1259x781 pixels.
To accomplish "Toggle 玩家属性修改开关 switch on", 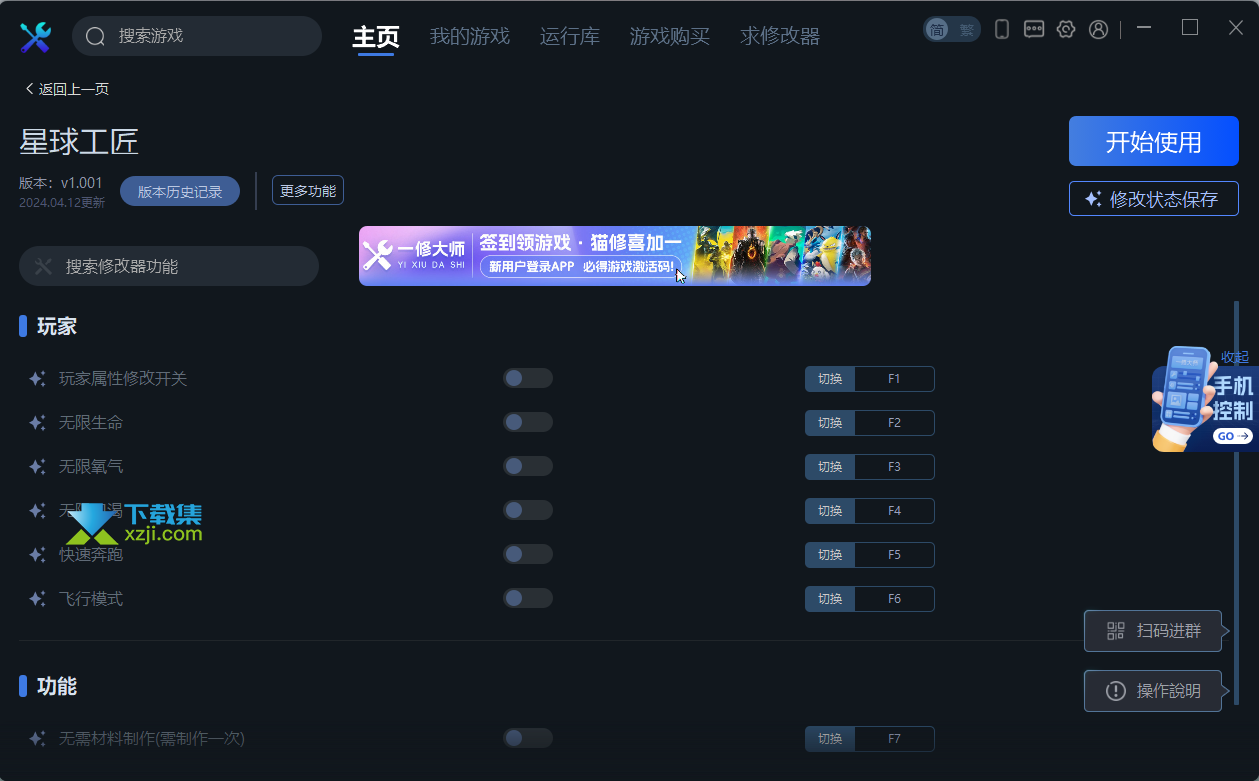I will point(528,378).
